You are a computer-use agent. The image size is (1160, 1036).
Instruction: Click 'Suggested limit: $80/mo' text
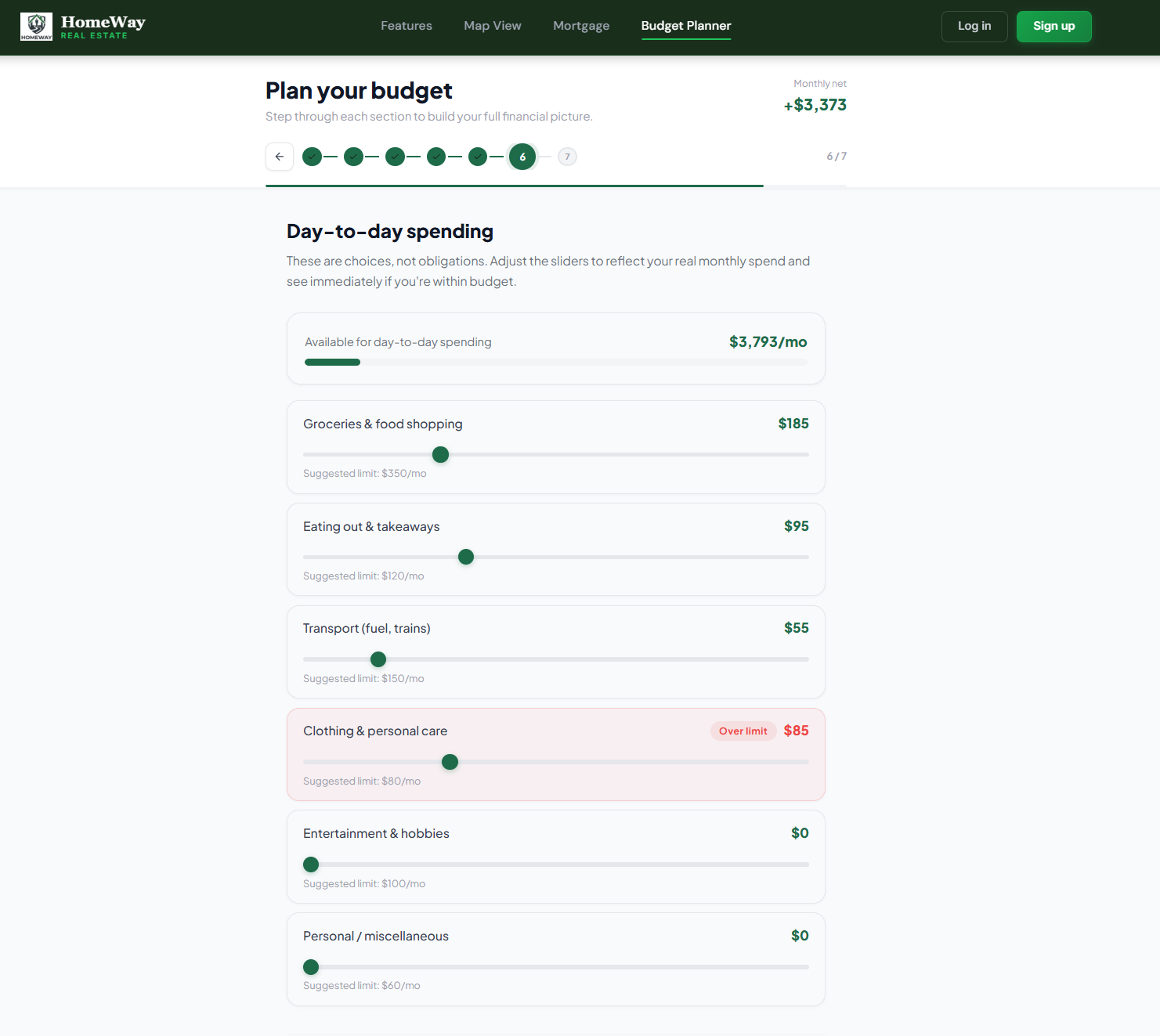click(362, 782)
